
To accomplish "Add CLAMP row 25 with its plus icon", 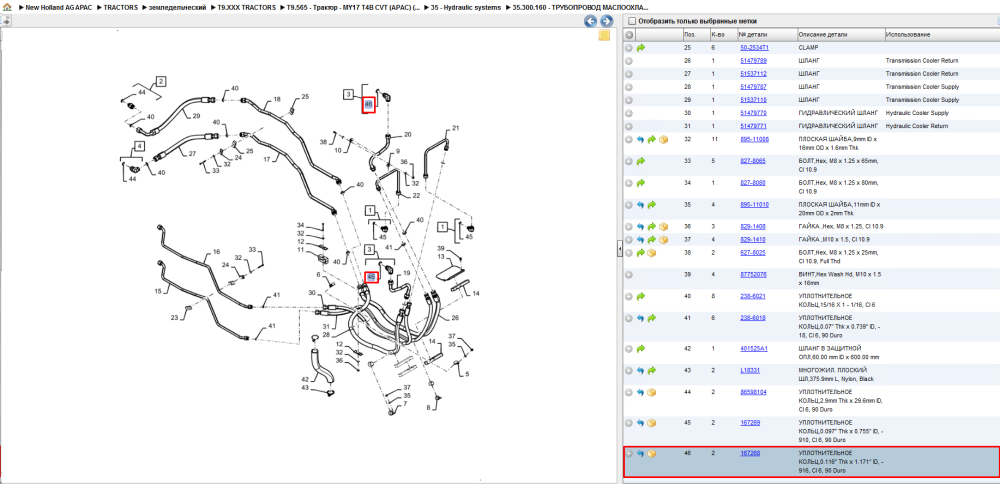I will coord(629,48).
